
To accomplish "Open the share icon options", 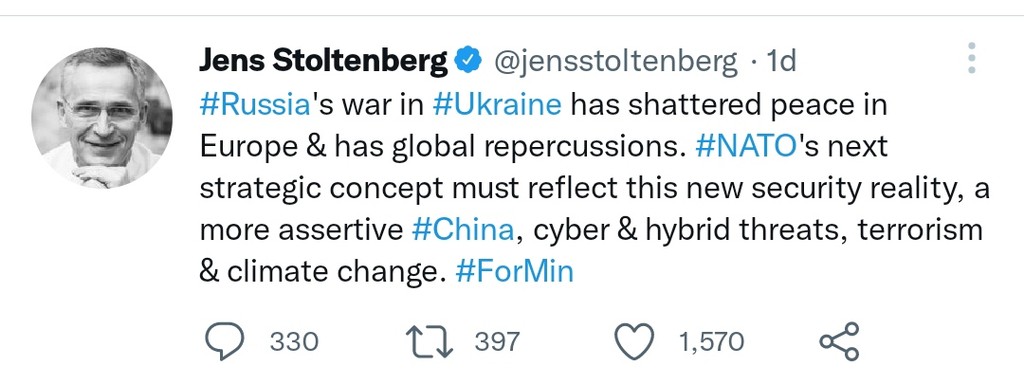I will tap(840, 342).
